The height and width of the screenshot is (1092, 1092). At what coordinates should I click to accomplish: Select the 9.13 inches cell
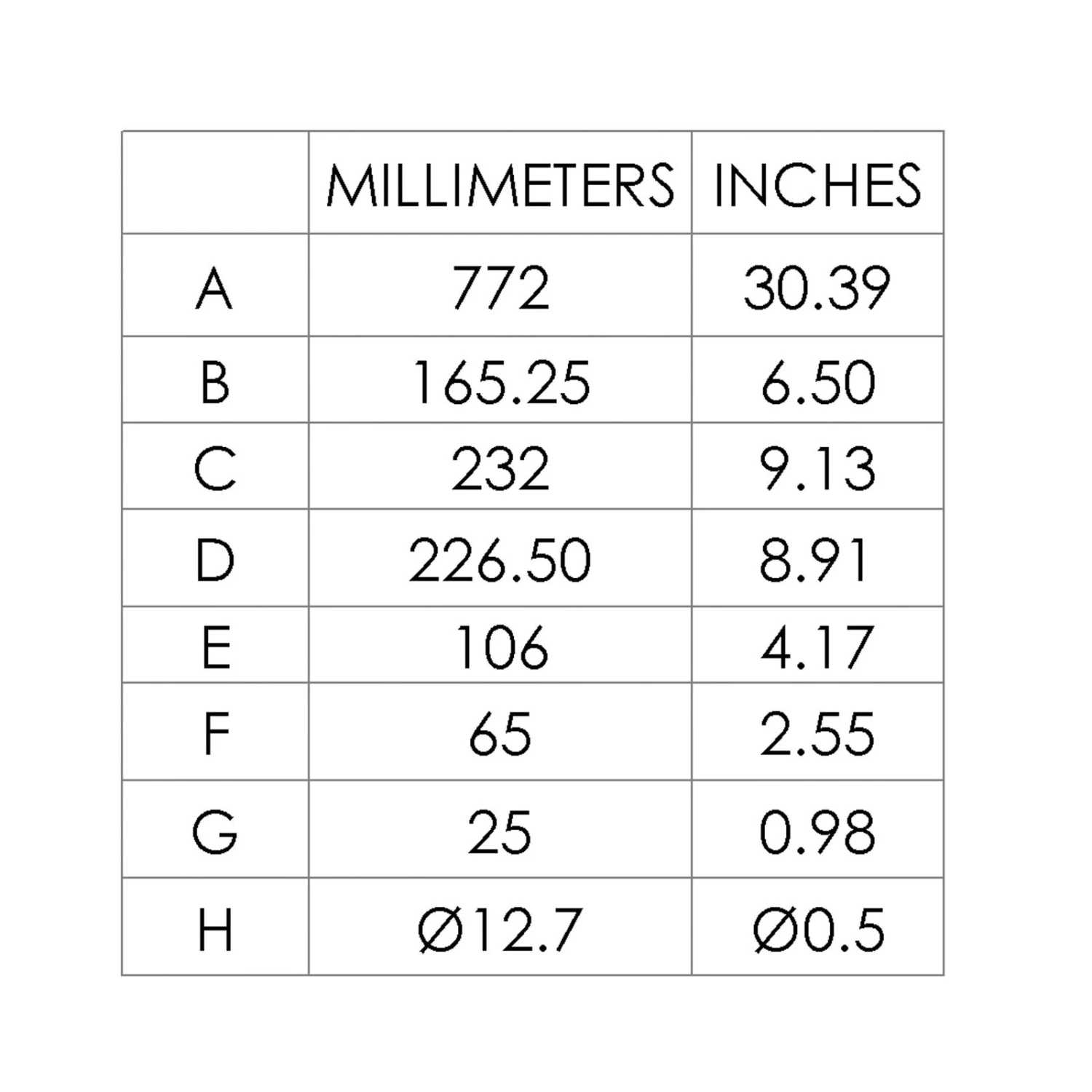(817, 469)
